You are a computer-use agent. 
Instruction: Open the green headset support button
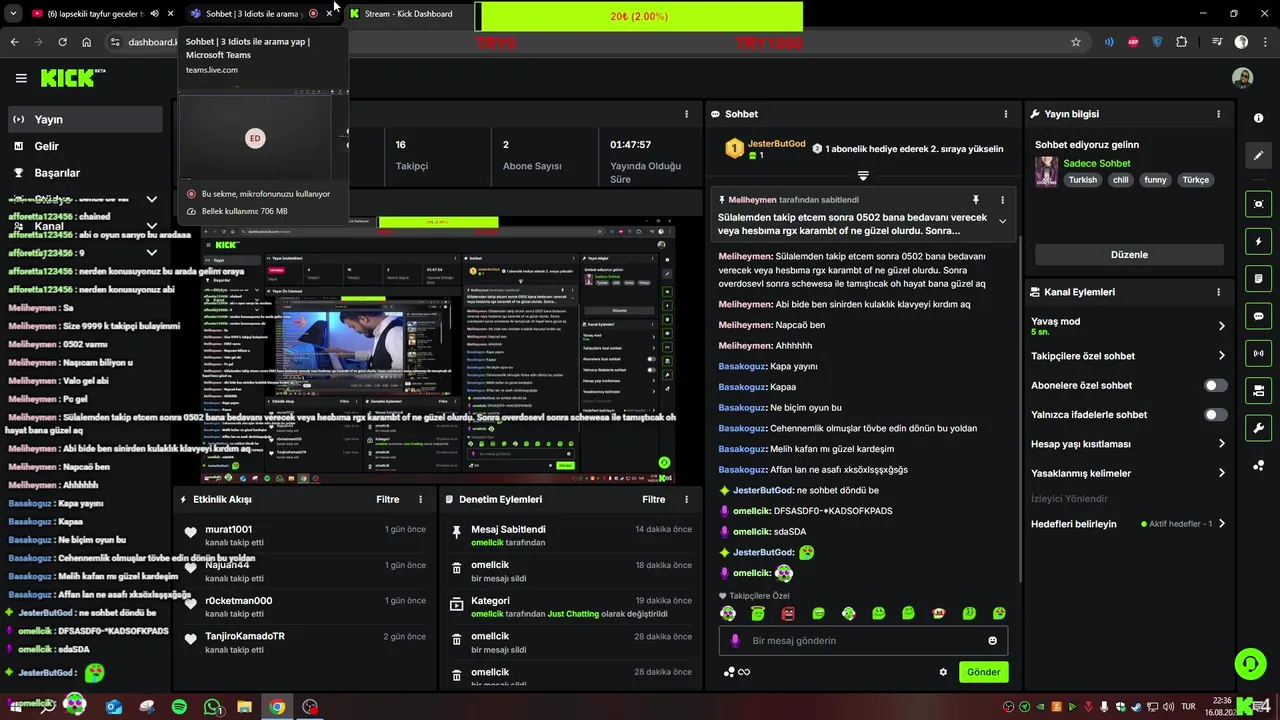pos(1249,663)
